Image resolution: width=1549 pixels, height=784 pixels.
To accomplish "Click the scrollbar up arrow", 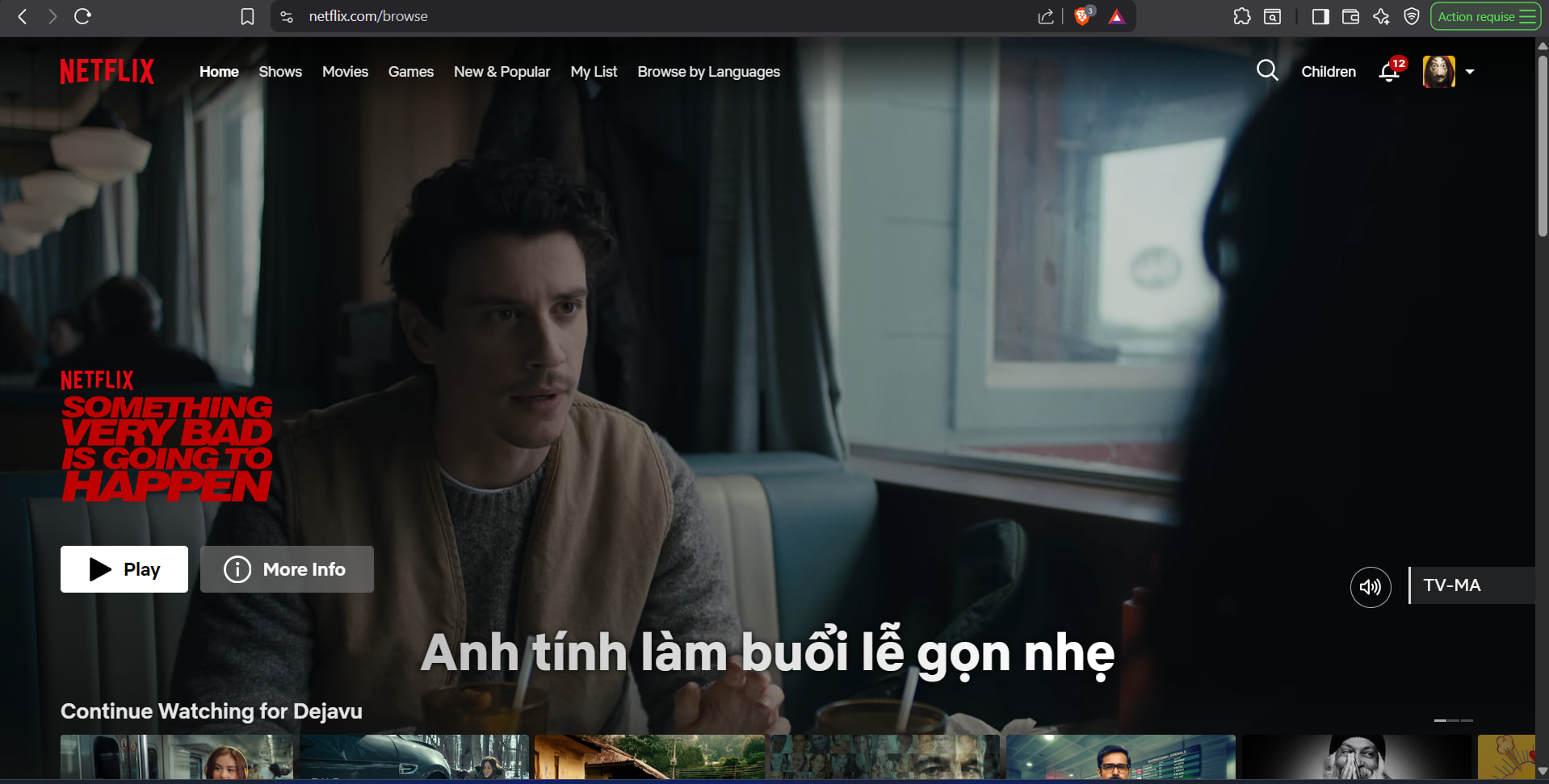I will [1543, 45].
